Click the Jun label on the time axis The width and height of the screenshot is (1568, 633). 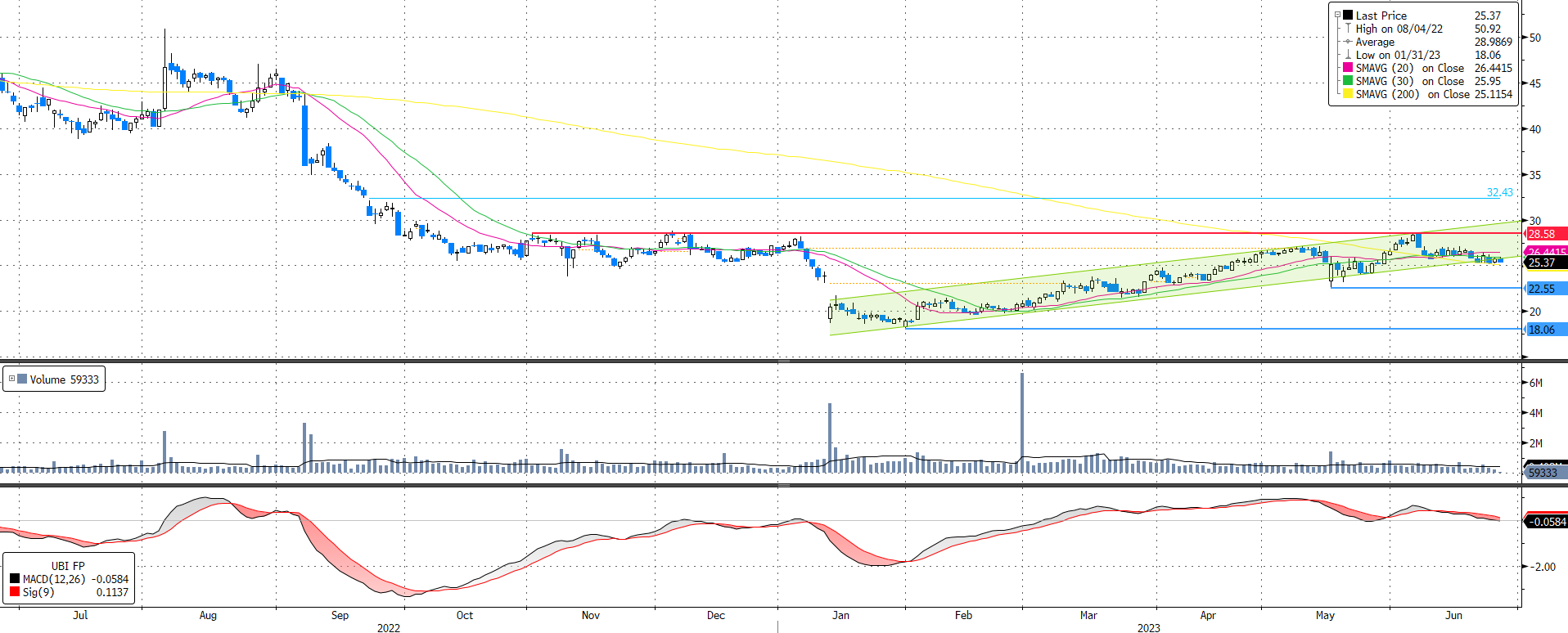coord(1453,615)
